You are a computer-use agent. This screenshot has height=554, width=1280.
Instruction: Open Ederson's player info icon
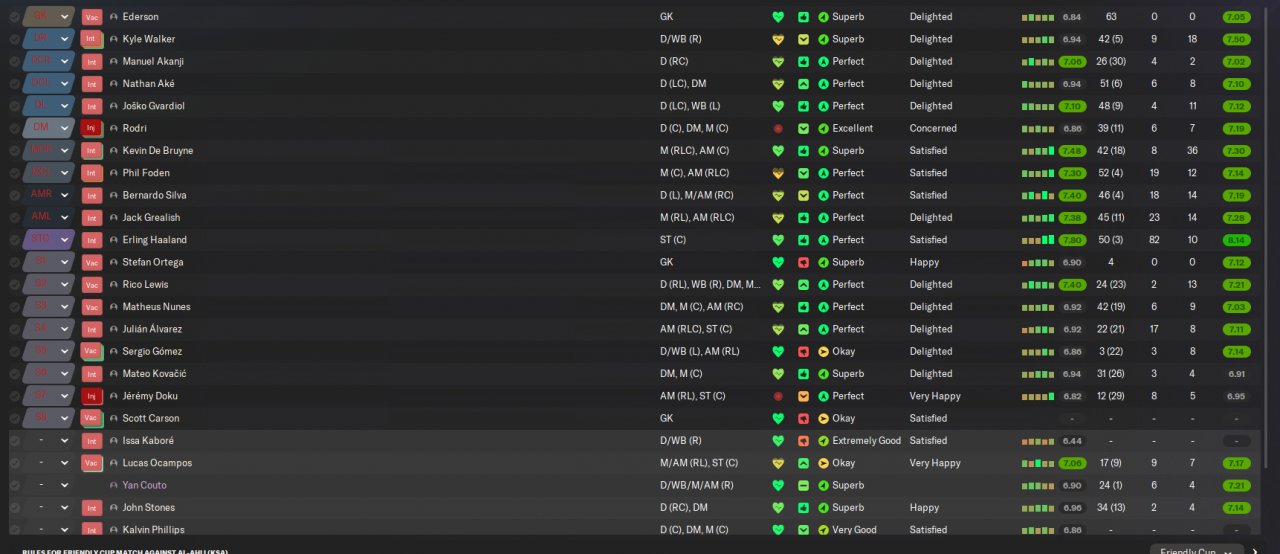[113, 17]
